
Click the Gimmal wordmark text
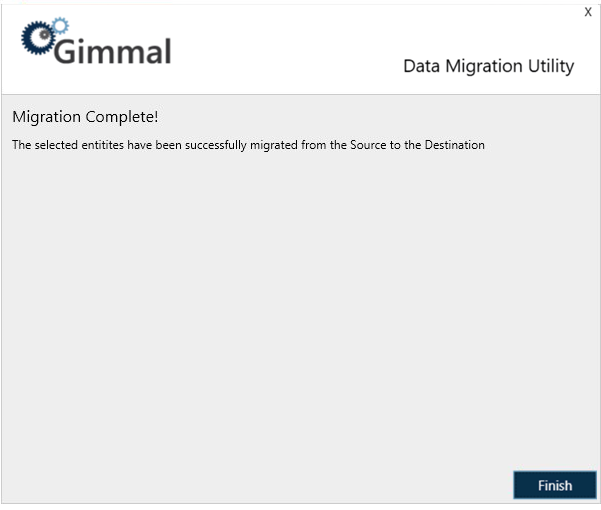112,50
